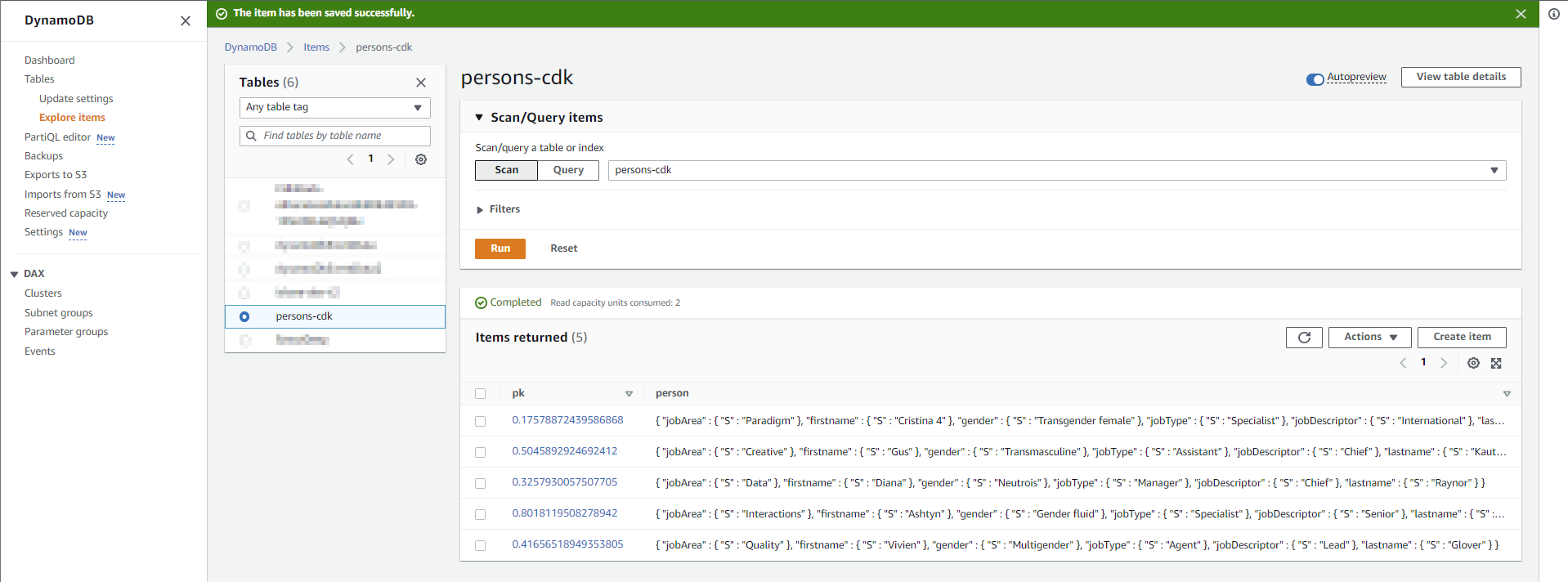The image size is (1568, 582).
Task: Open the Actions dropdown menu
Action: pyautogui.click(x=1370, y=338)
